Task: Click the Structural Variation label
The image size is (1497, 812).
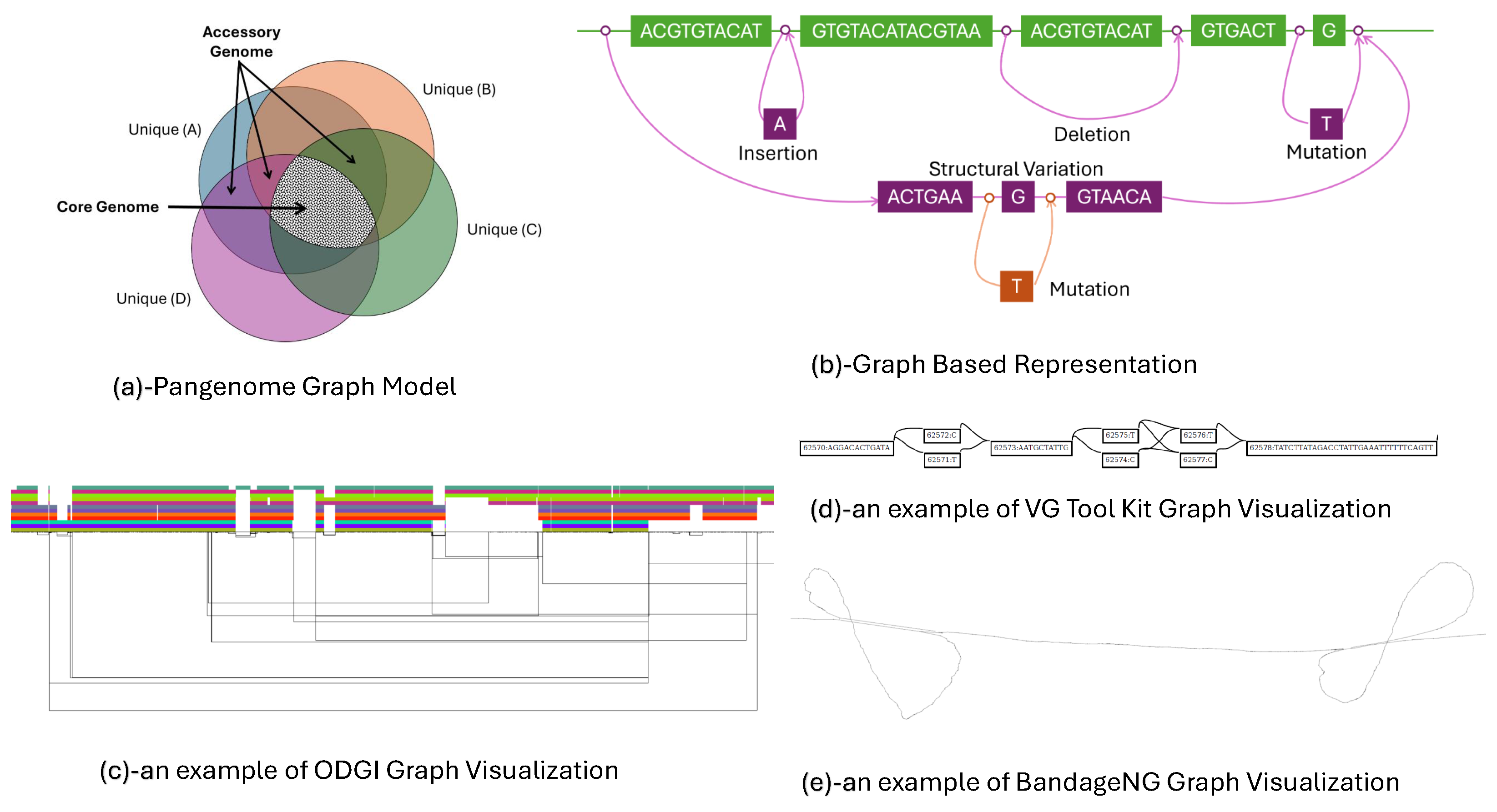Action: tap(1015, 169)
